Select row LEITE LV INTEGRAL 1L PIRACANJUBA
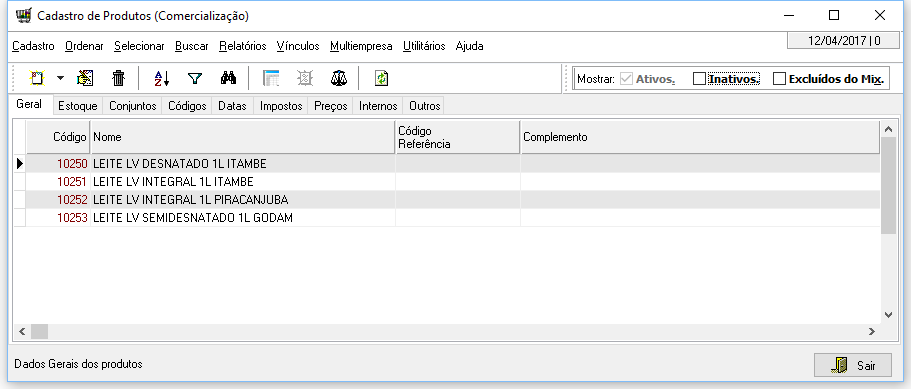This screenshot has width=911, height=389. point(447,200)
